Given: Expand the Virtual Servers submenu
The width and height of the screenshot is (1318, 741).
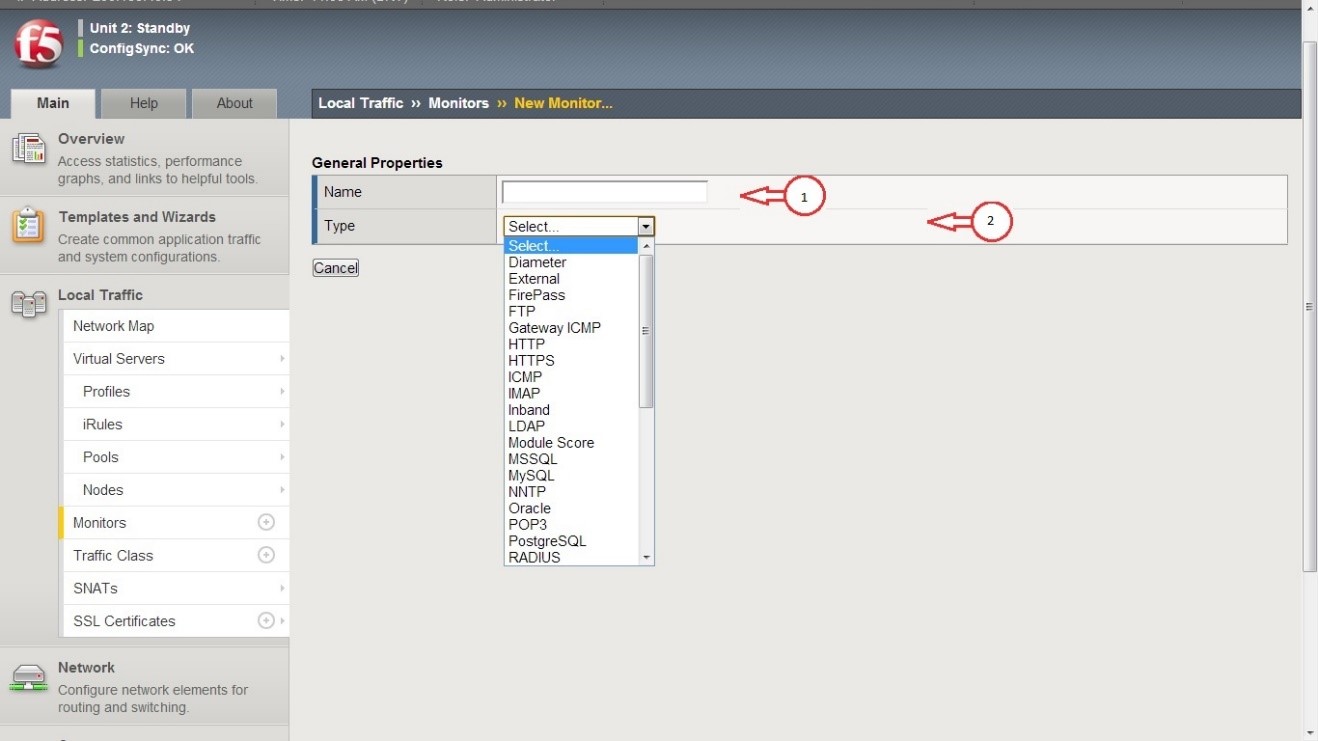Looking at the screenshot, I should coord(282,359).
